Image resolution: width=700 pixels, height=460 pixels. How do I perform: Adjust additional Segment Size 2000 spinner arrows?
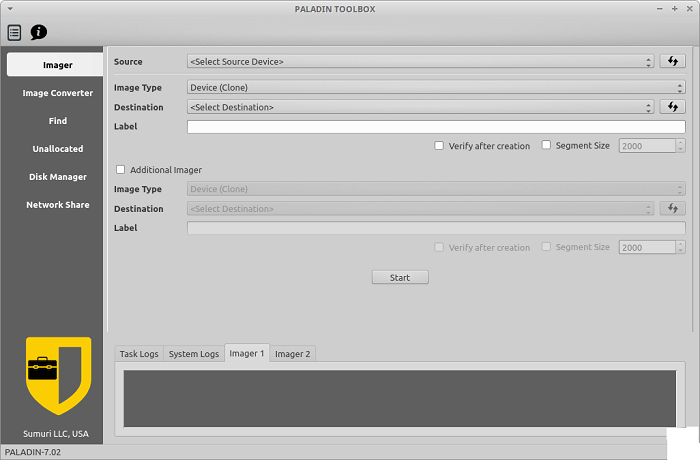[680, 247]
